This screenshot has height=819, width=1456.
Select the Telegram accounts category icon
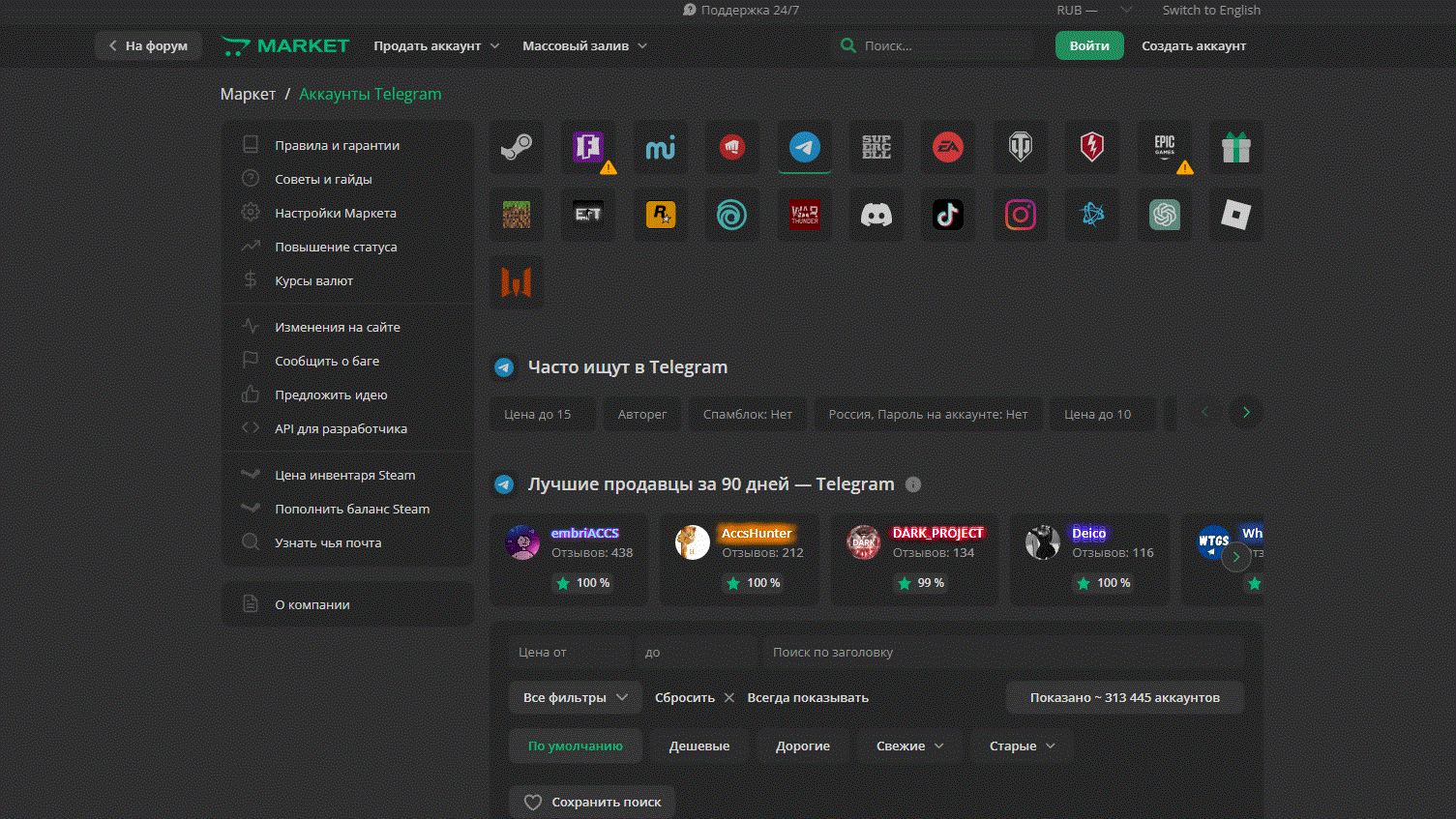[804, 147]
